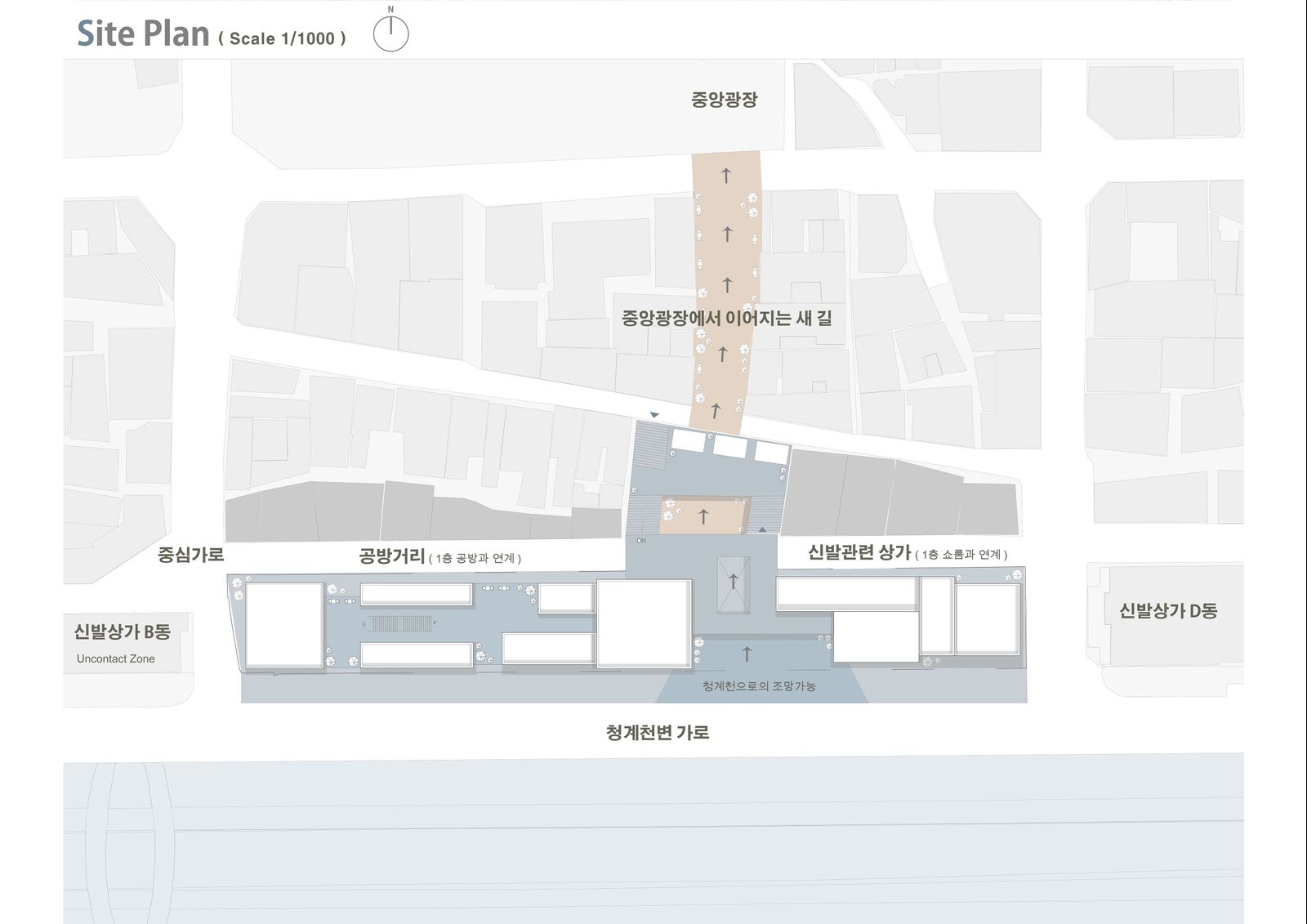Click the north arrow compass symbol
This screenshot has height=924, width=1307.
[x=390, y=29]
